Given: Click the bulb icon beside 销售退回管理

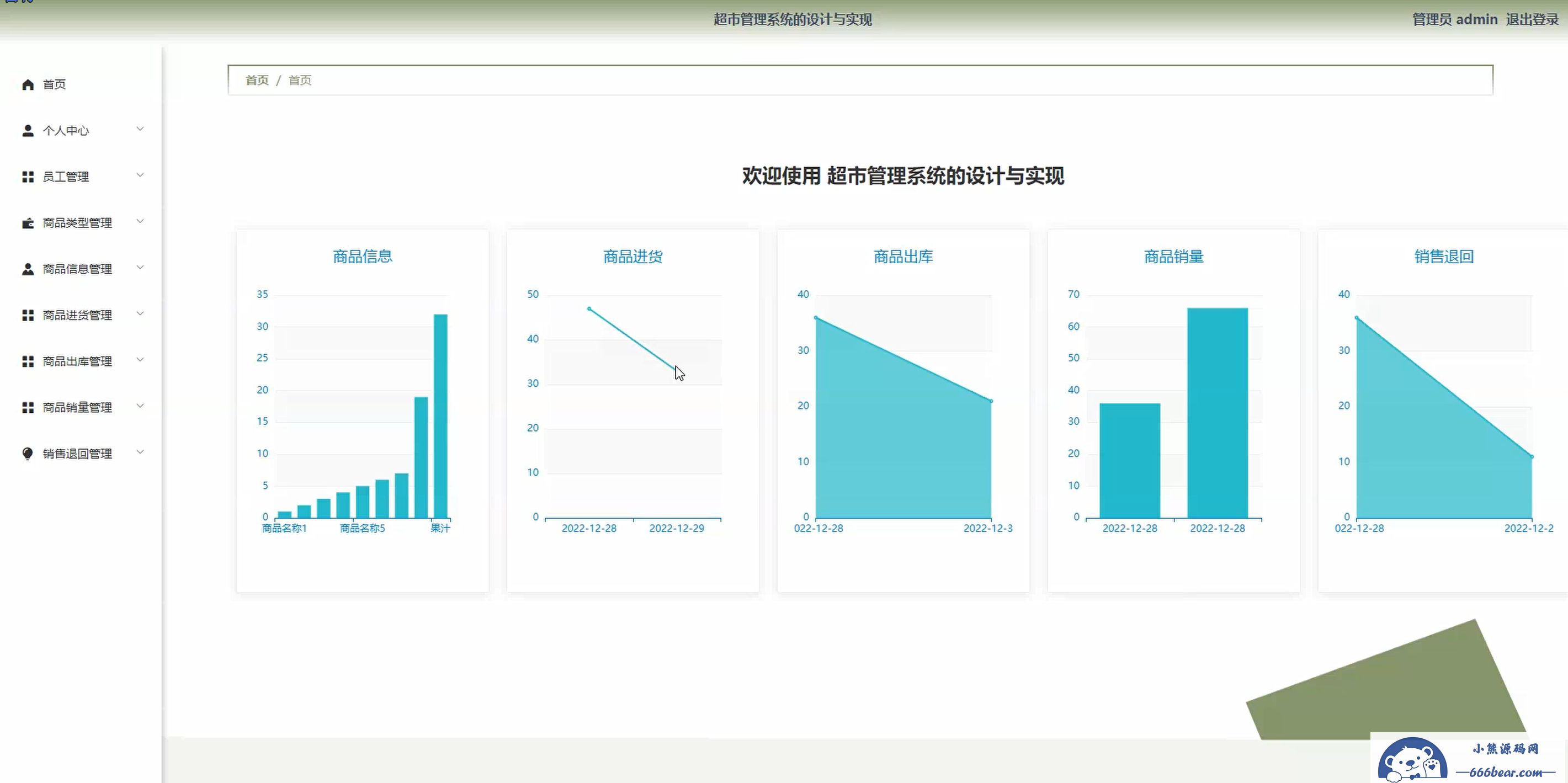Looking at the screenshot, I should 28,453.
